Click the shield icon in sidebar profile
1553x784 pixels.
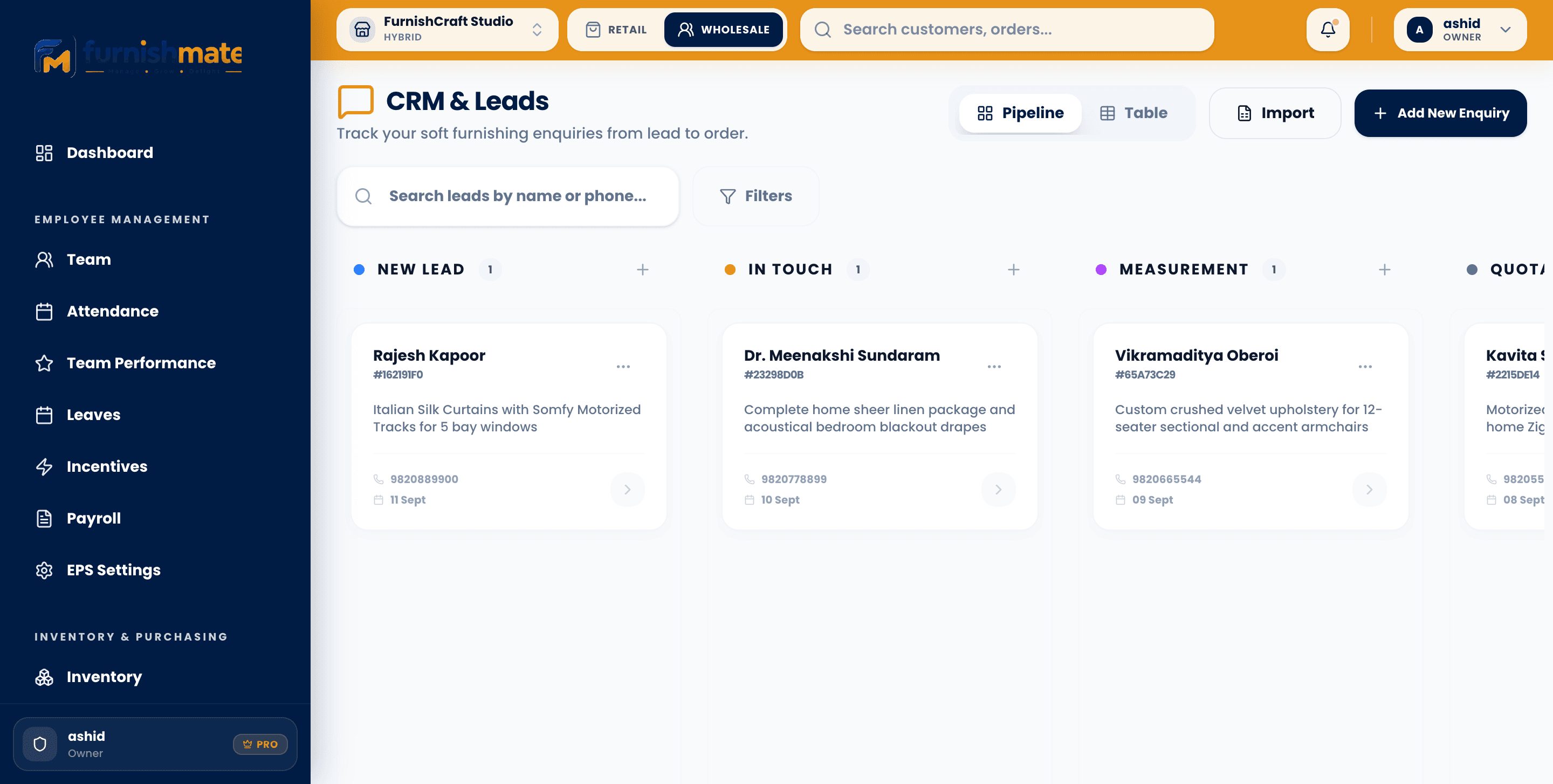(x=40, y=744)
